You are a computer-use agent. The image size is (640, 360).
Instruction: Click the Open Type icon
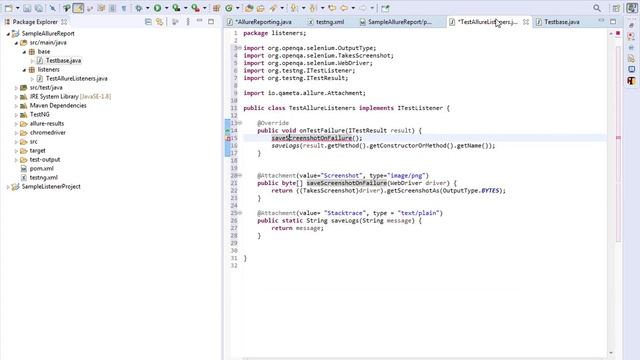[x=249, y=8]
